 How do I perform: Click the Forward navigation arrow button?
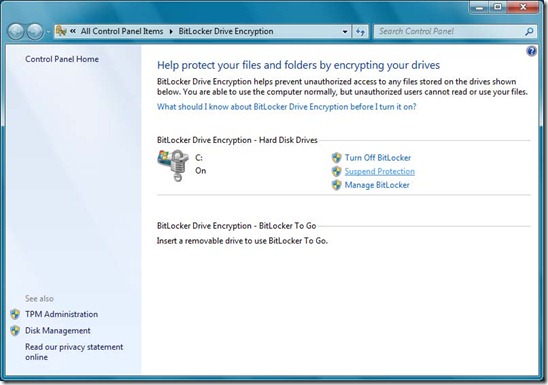pyautogui.click(x=35, y=31)
